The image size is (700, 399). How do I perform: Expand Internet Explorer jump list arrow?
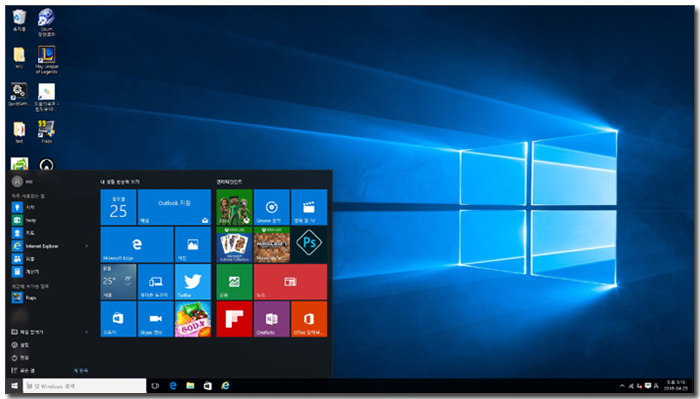[x=87, y=246]
